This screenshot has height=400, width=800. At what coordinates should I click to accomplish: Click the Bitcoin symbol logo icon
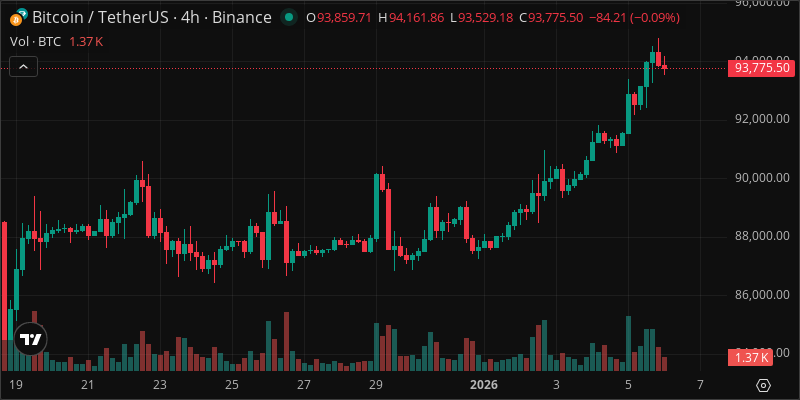tap(19, 18)
